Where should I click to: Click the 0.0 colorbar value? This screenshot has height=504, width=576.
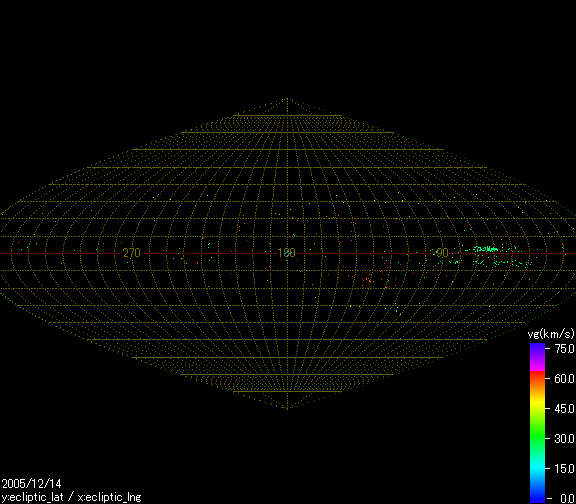(568, 498)
